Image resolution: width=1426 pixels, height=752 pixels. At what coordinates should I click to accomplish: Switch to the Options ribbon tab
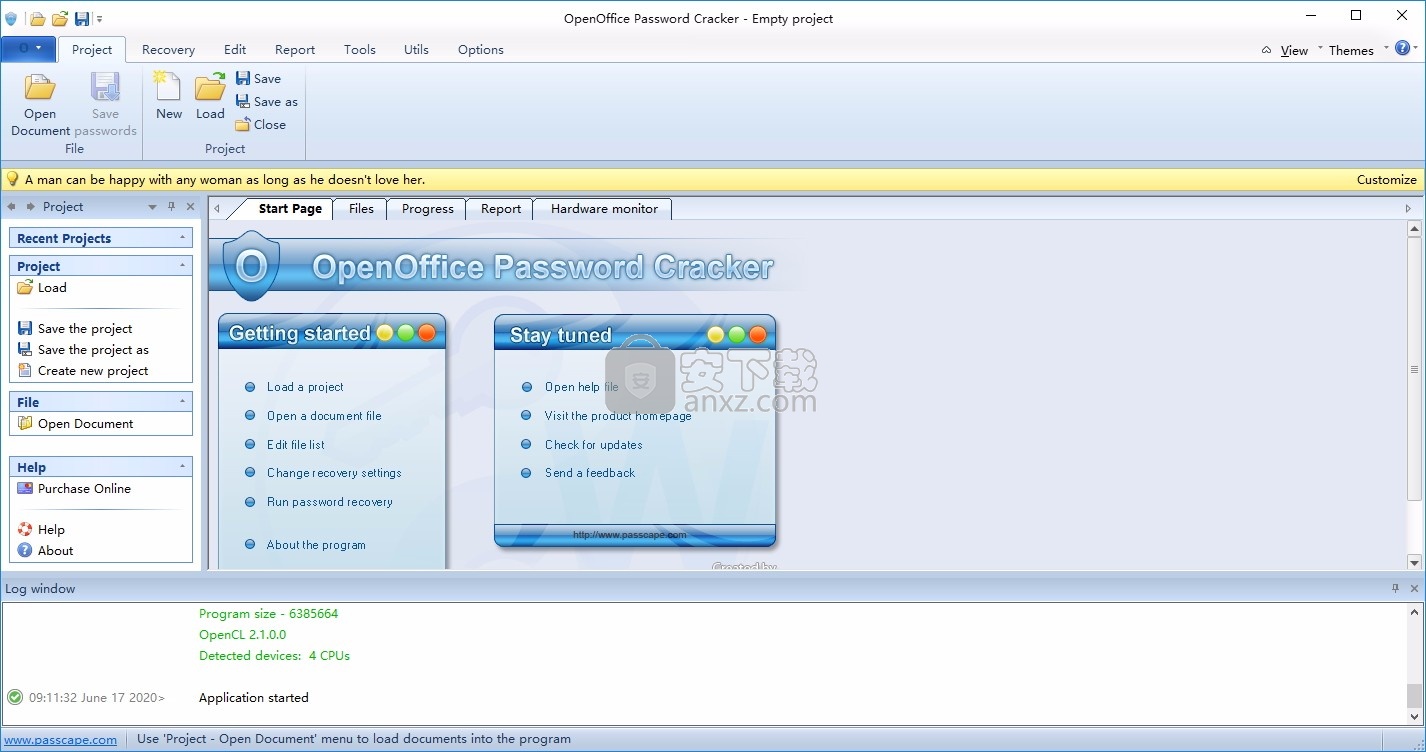tap(481, 49)
